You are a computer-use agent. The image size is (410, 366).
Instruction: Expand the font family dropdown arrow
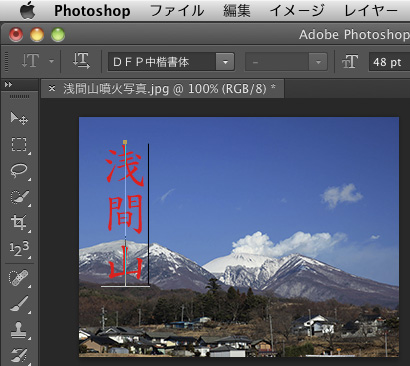coord(225,62)
